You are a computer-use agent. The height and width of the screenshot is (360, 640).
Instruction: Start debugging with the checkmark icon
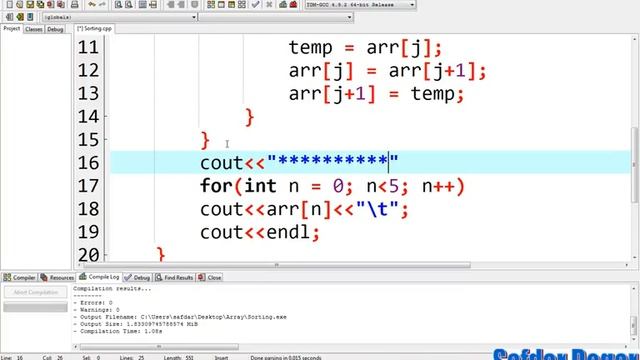[256, 4]
